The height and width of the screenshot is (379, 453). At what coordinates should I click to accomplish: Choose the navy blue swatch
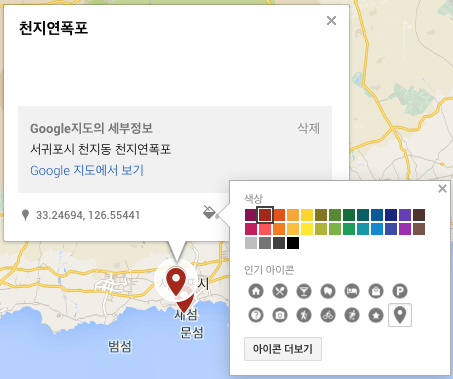tap(391, 215)
